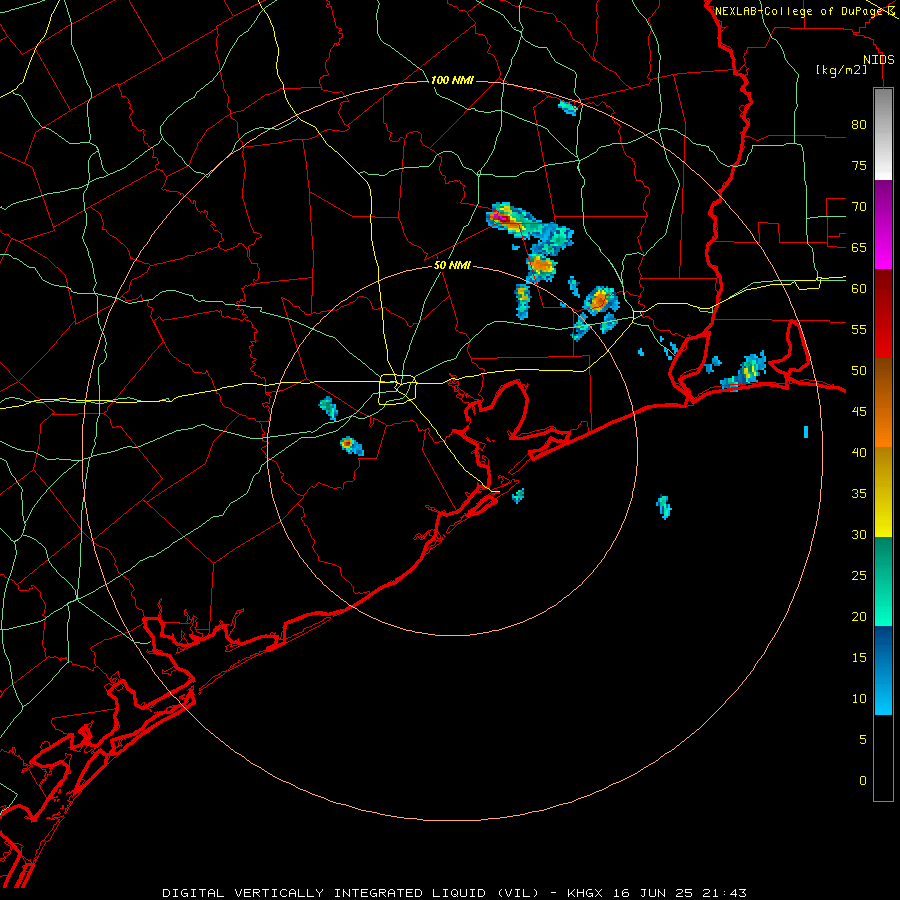Click the 0 value on the scale
The image size is (900, 900).
coord(863,781)
